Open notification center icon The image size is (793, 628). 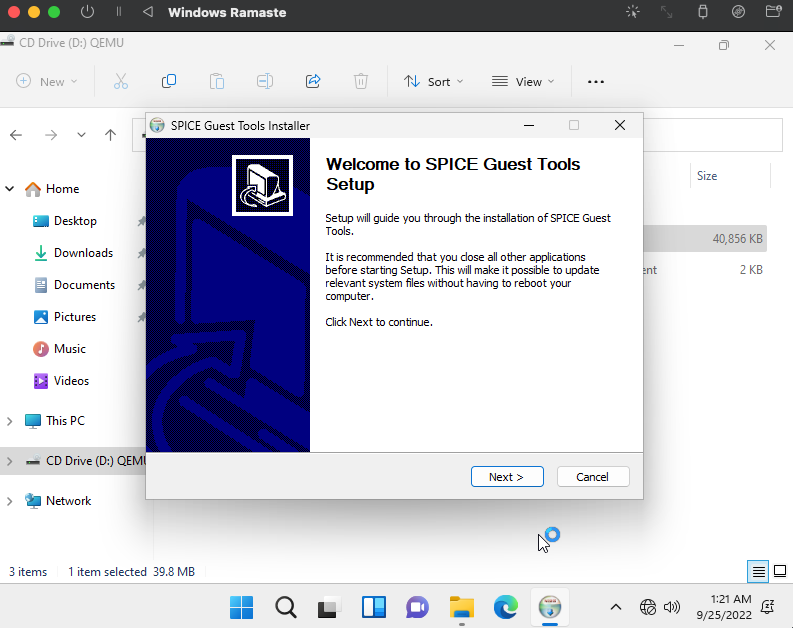click(768, 607)
